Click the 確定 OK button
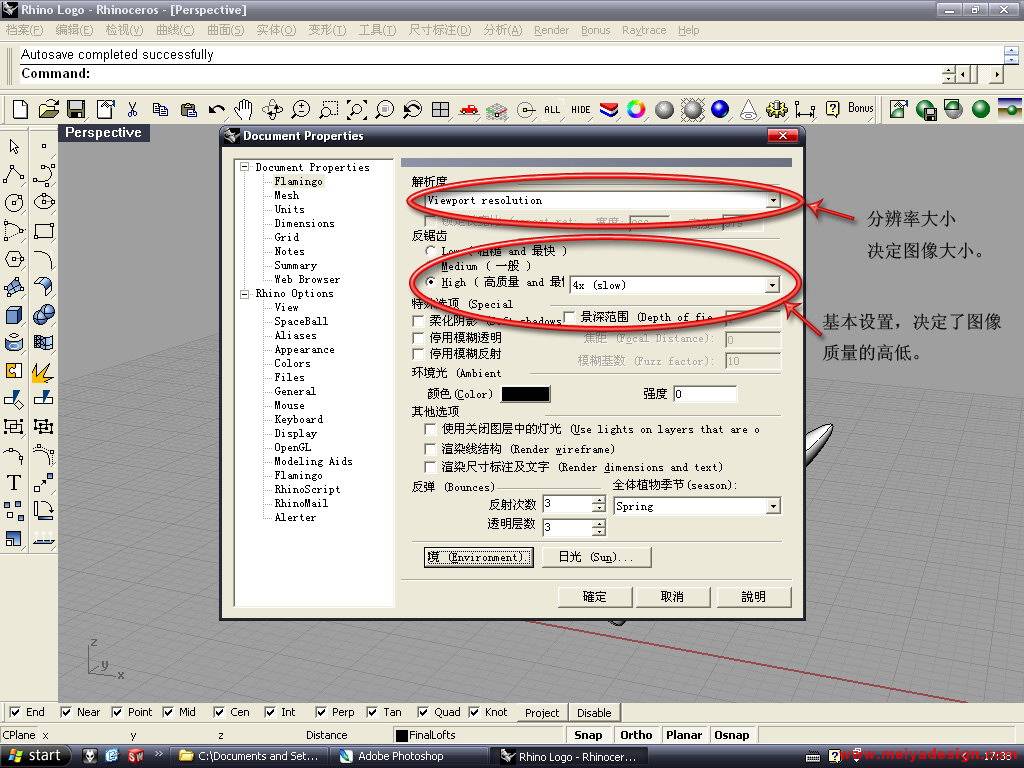 (x=594, y=596)
